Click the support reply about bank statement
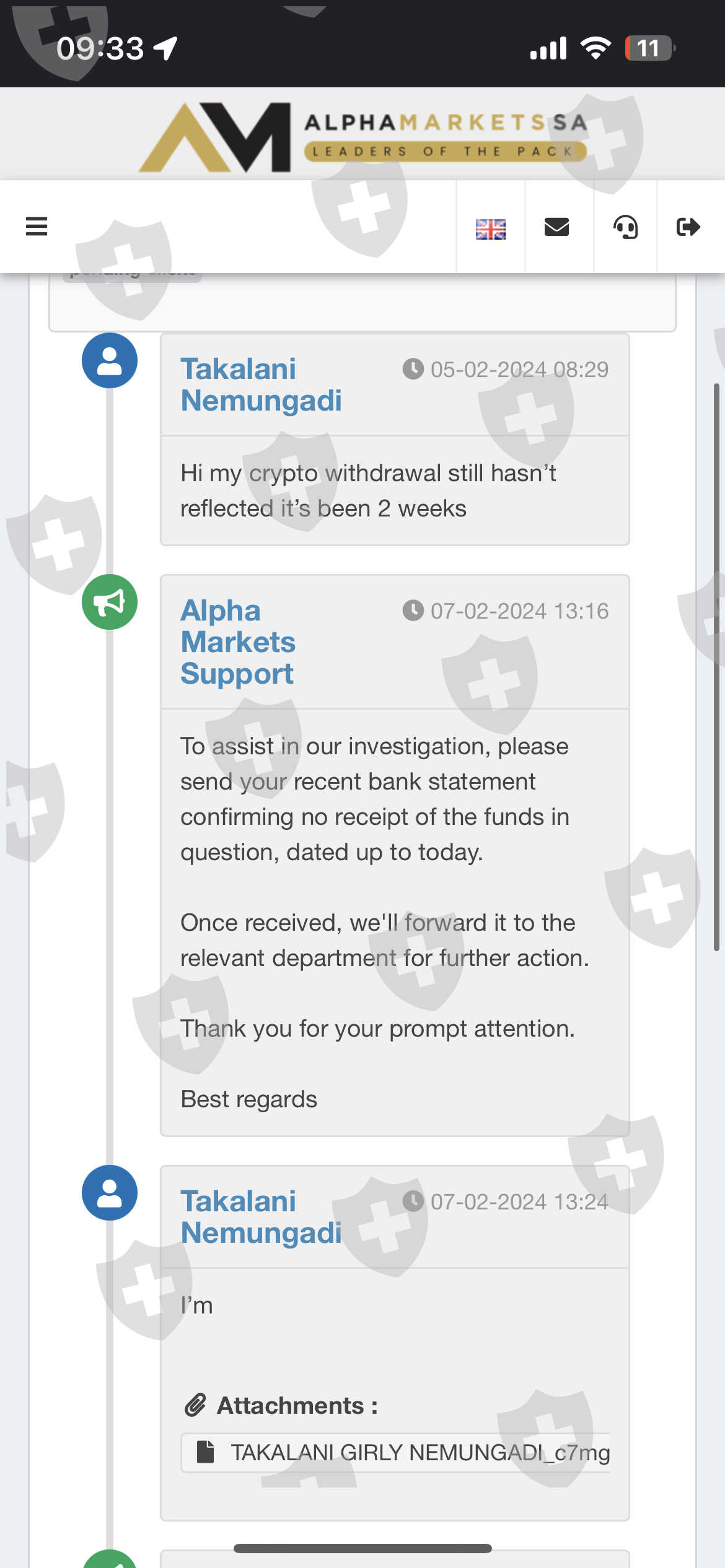Viewport: 725px width, 1568px height. tap(374, 799)
